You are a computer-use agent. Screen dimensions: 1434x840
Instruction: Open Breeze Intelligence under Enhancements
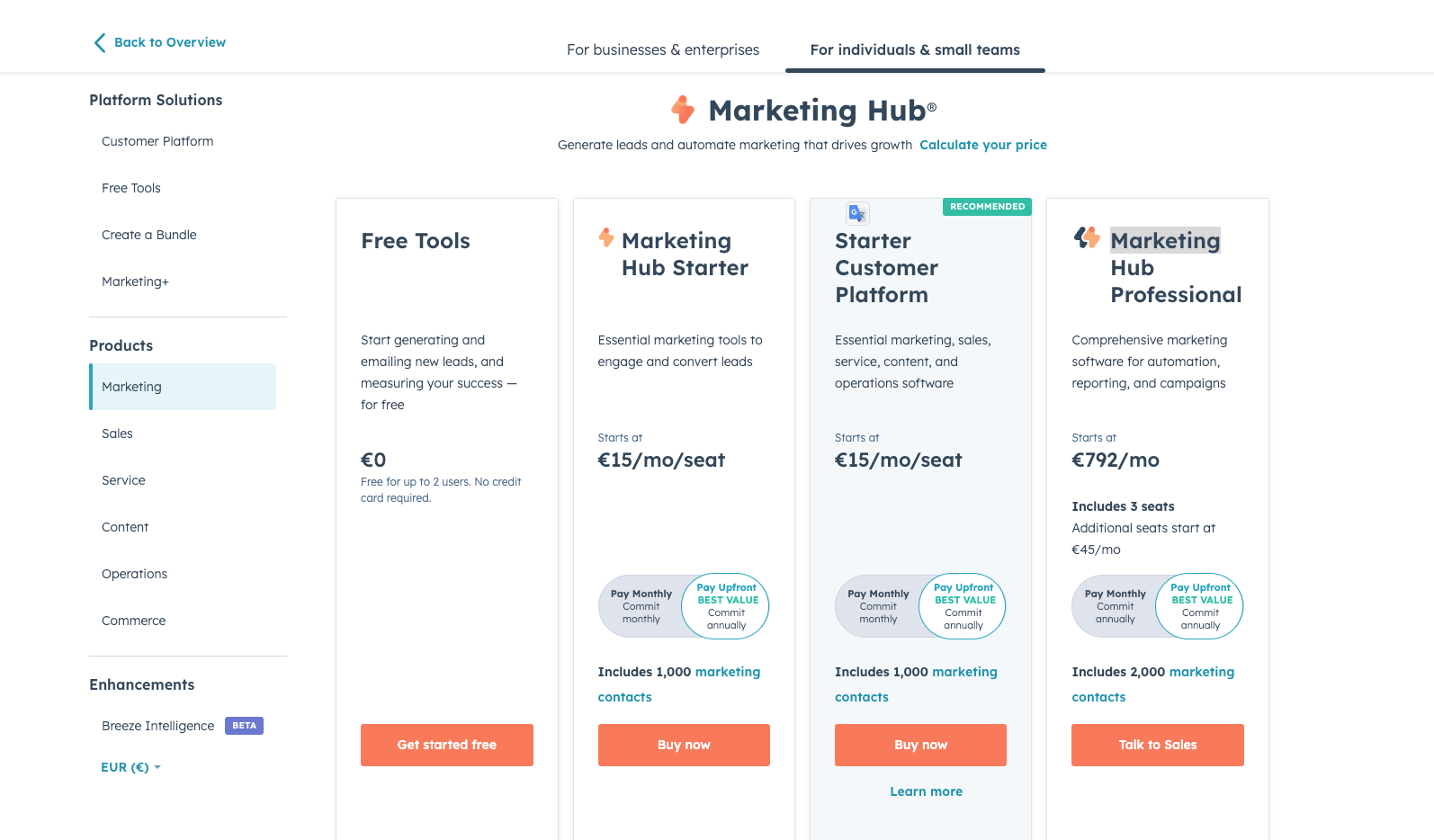click(x=157, y=726)
